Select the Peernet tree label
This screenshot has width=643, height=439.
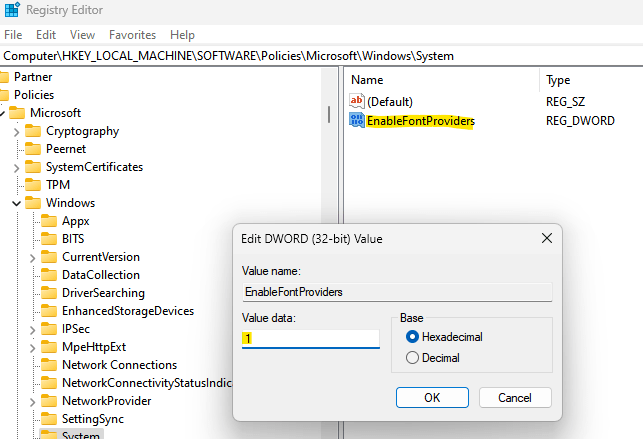coord(66,149)
